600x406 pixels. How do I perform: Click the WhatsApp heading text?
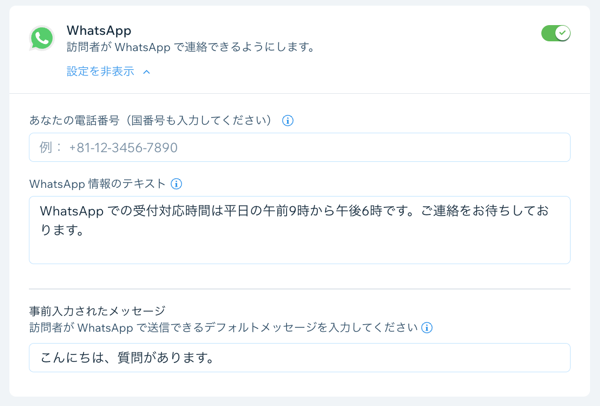[x=99, y=30]
